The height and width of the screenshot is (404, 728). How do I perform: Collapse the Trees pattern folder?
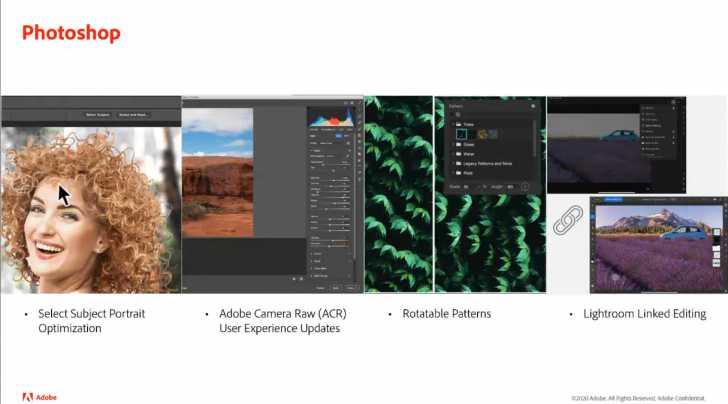point(453,124)
